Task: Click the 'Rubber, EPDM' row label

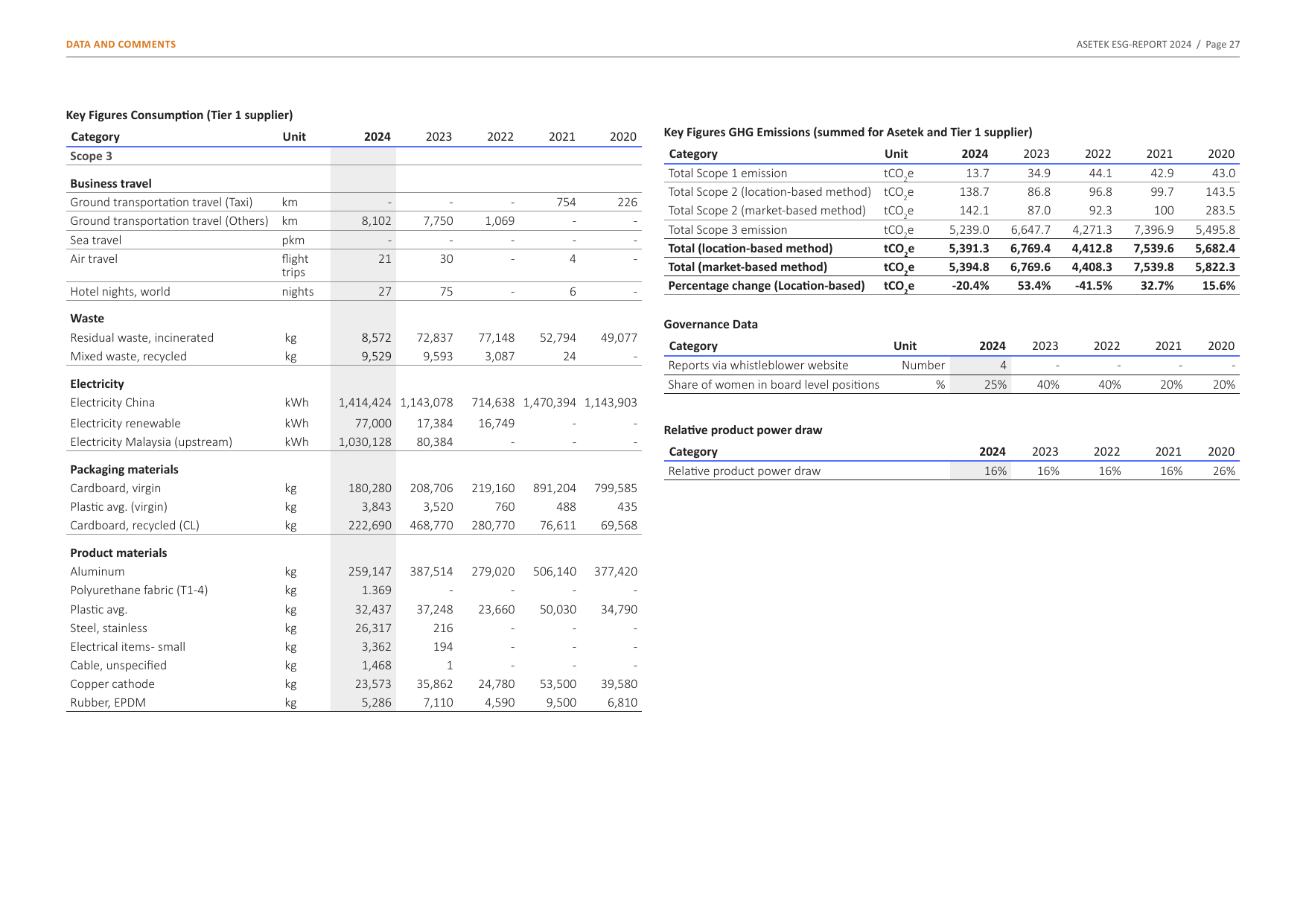Action: tap(108, 703)
